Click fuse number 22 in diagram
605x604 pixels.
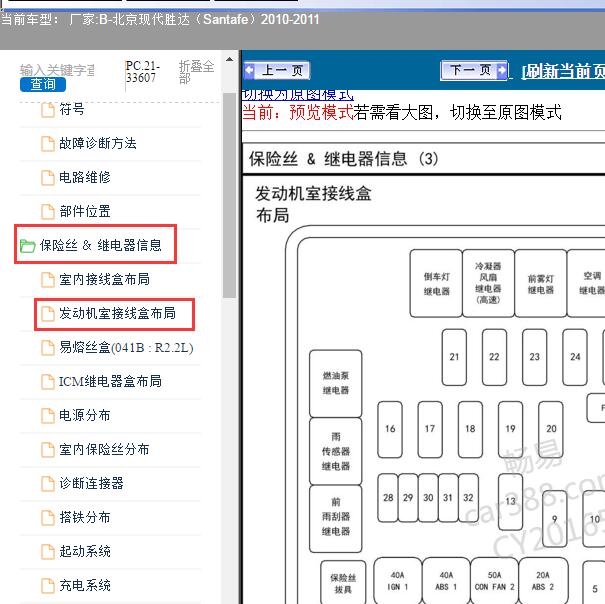494,357
